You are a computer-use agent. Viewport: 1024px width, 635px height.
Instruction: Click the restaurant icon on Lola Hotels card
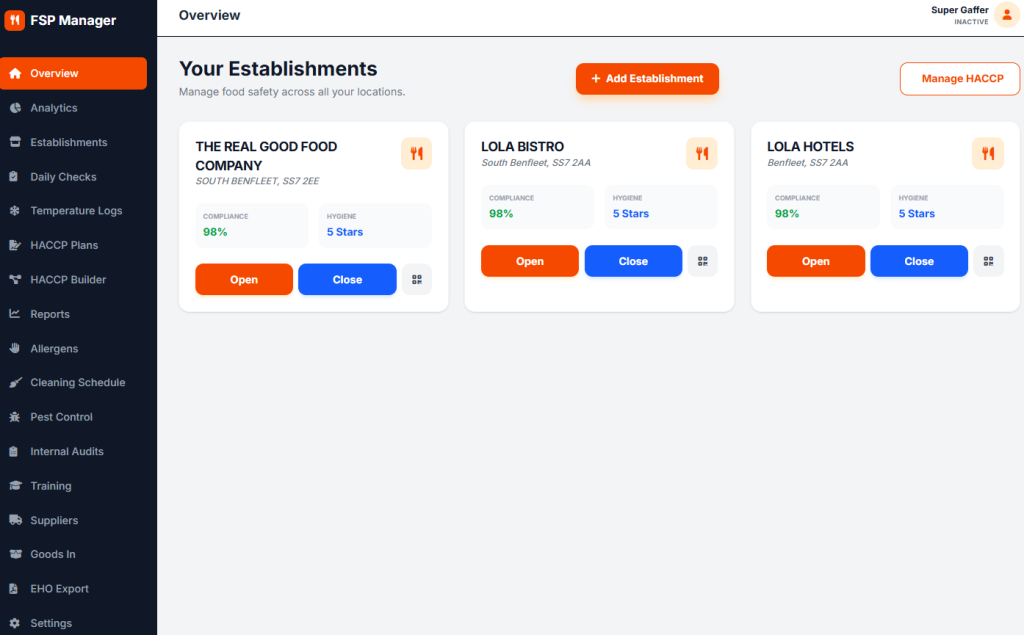tap(988, 154)
